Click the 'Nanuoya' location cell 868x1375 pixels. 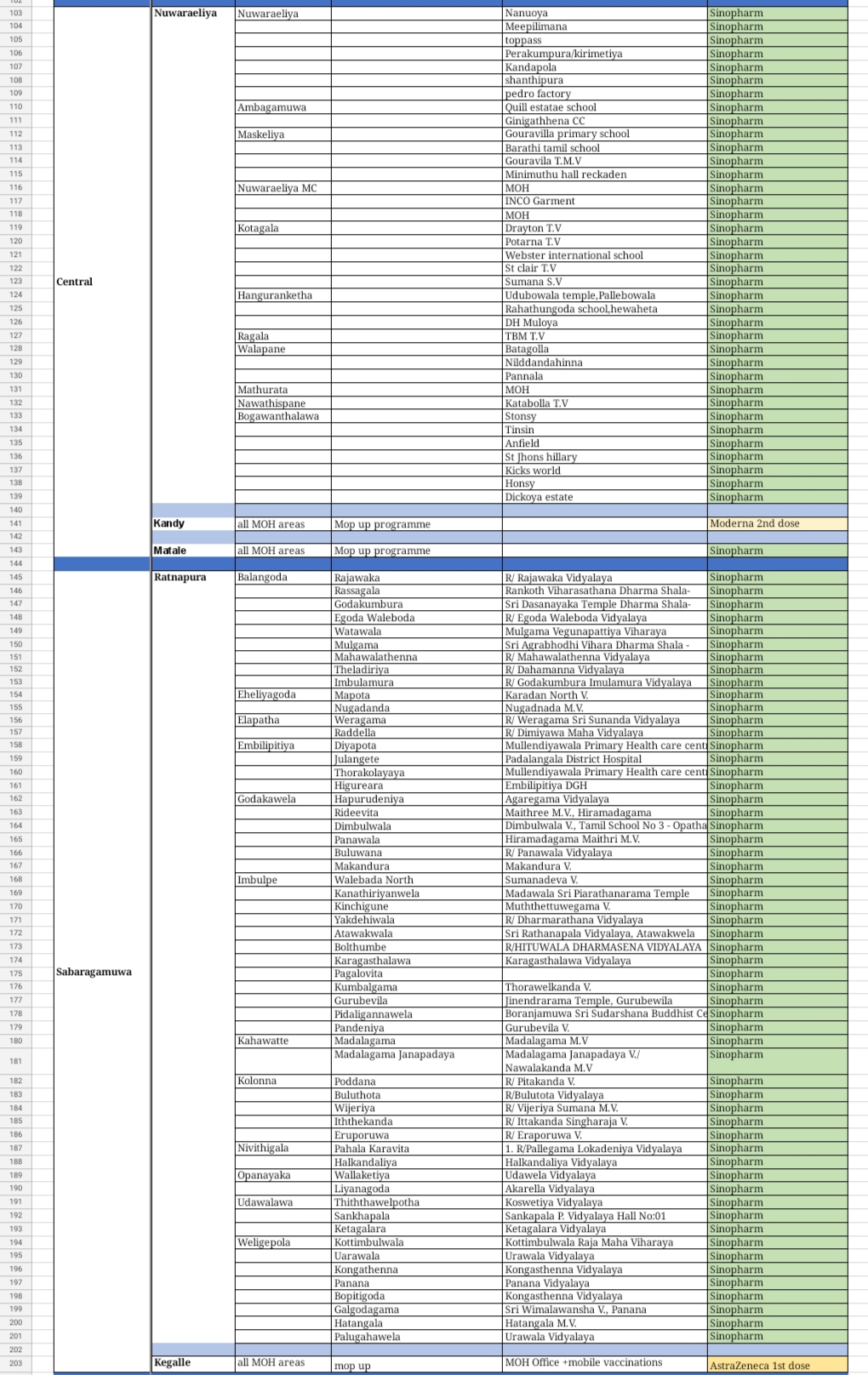click(x=604, y=14)
